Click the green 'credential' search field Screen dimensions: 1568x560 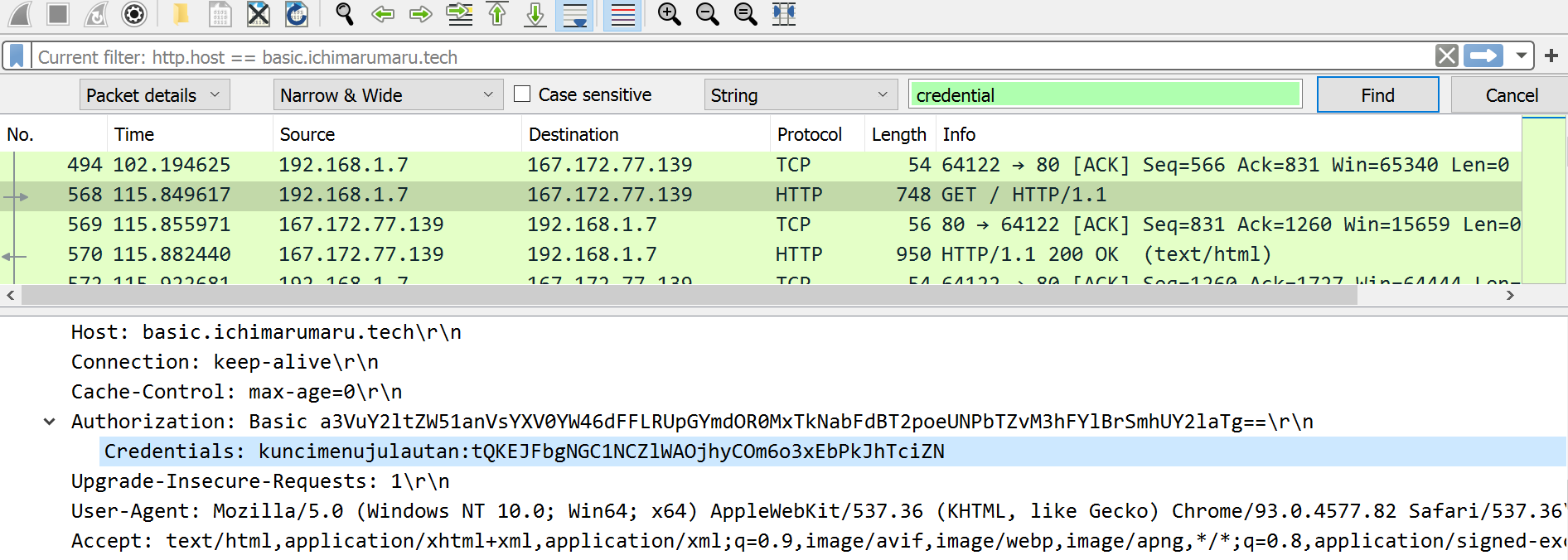click(x=1106, y=95)
